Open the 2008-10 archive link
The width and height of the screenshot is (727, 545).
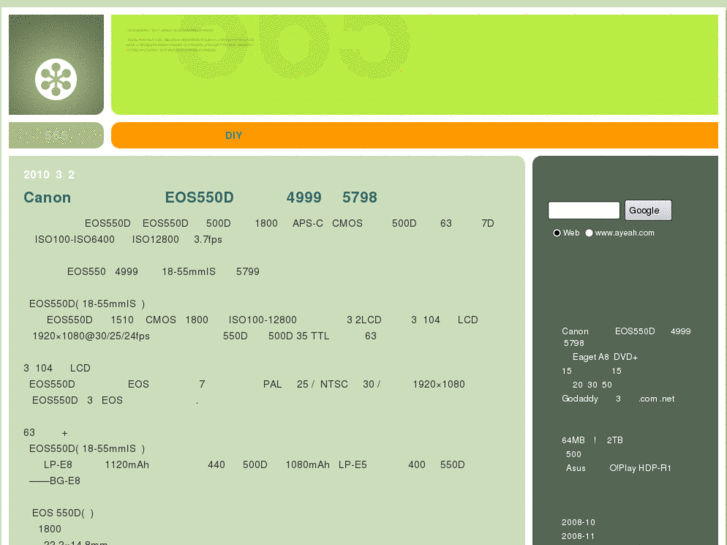tap(578, 522)
